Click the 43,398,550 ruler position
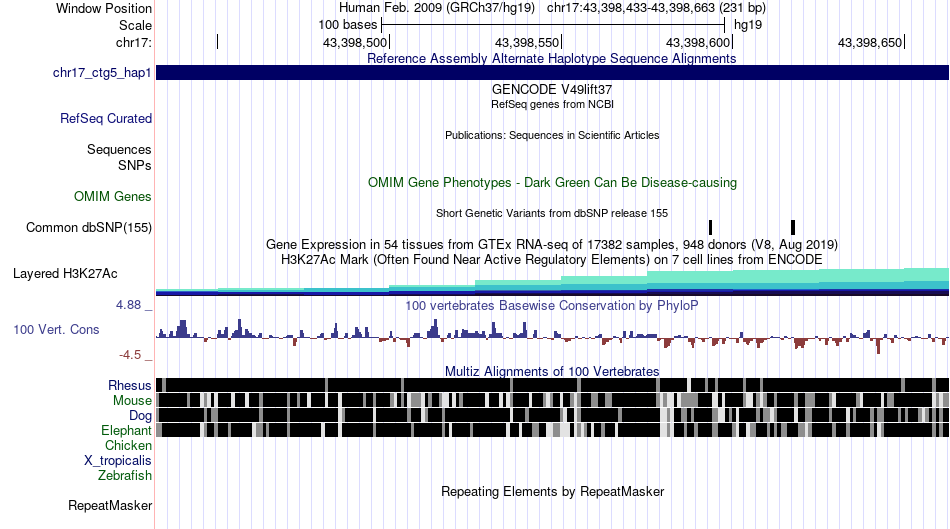 [526, 42]
